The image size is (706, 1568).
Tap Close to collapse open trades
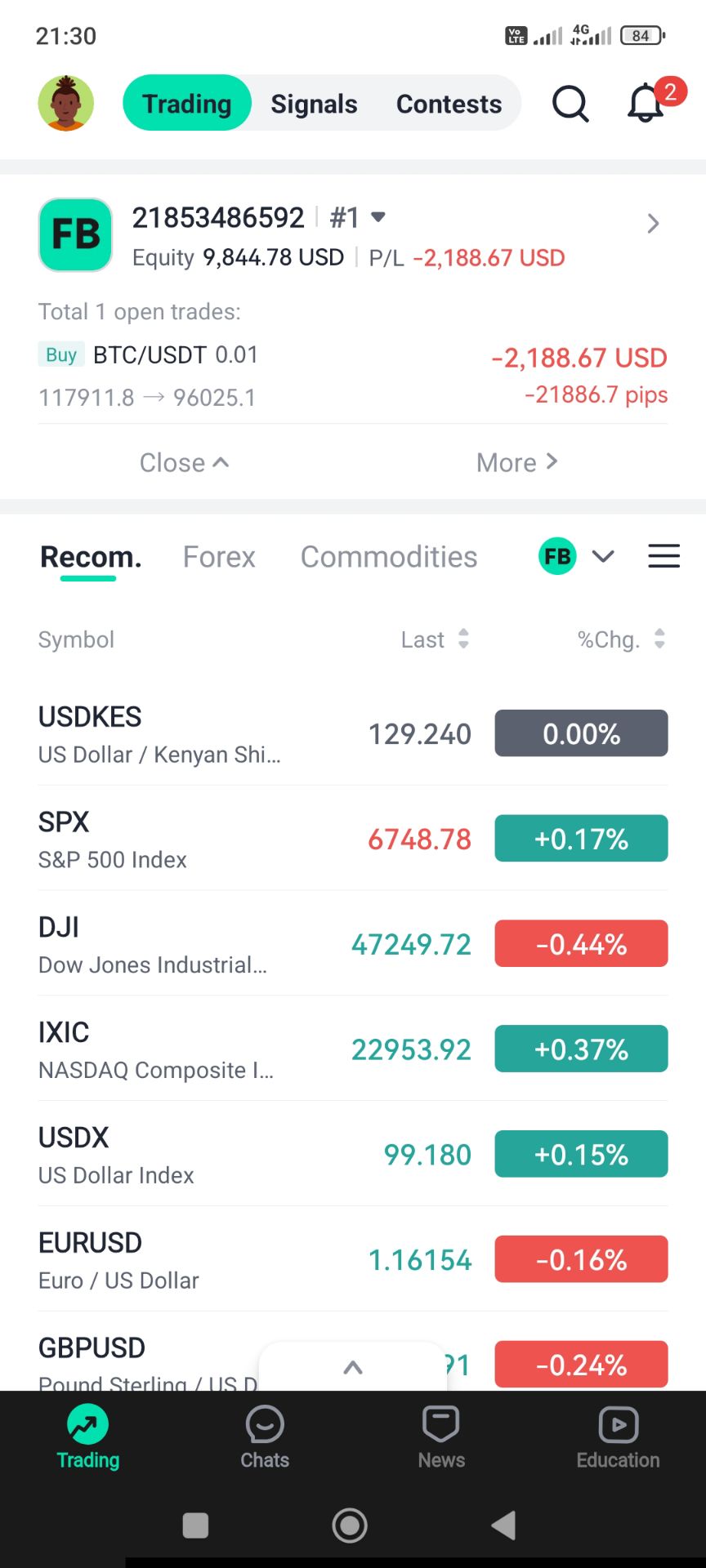[x=184, y=463]
